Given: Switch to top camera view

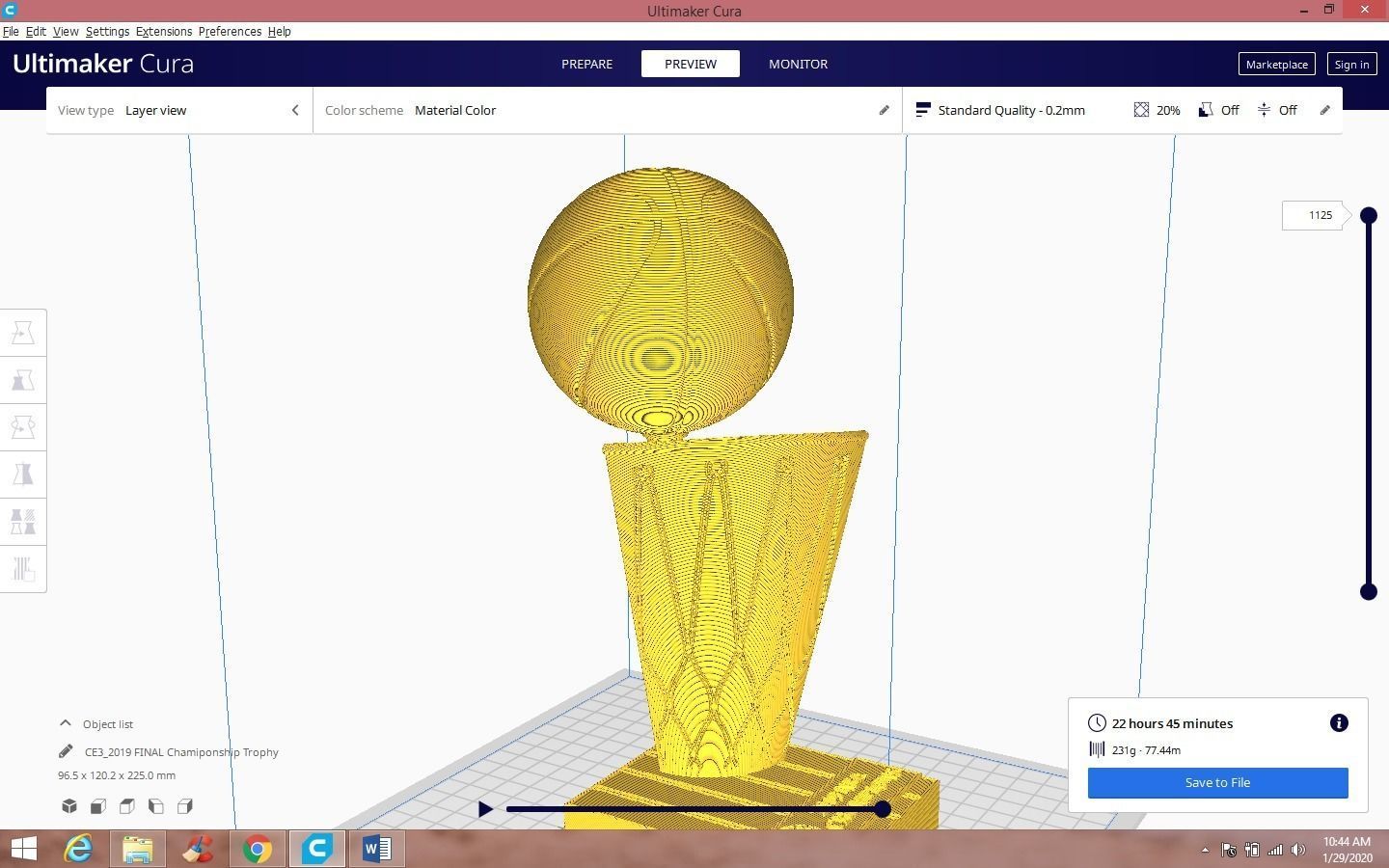Looking at the screenshot, I should pos(127,806).
